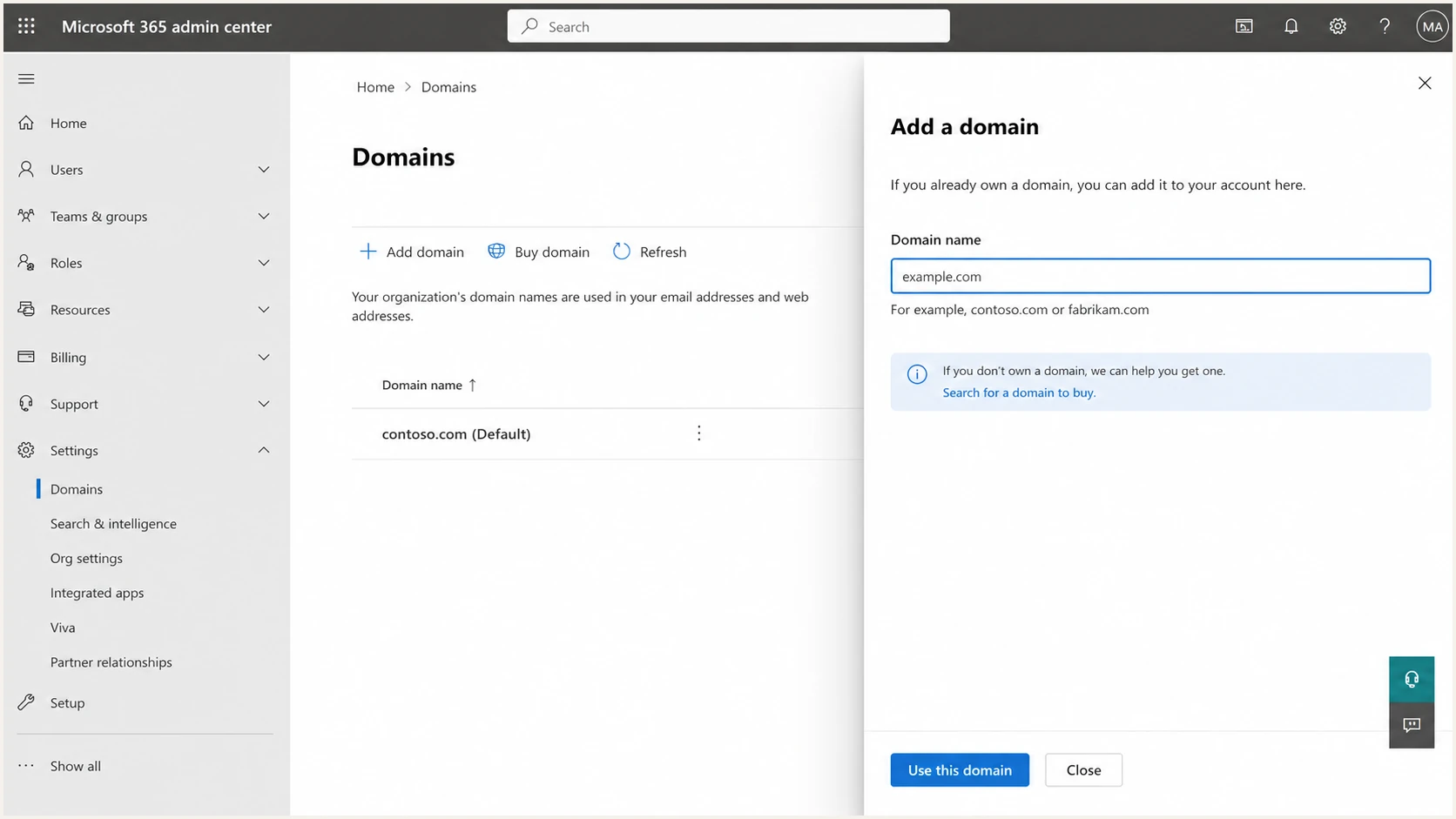Click the Close button in the panel

tap(1083, 770)
